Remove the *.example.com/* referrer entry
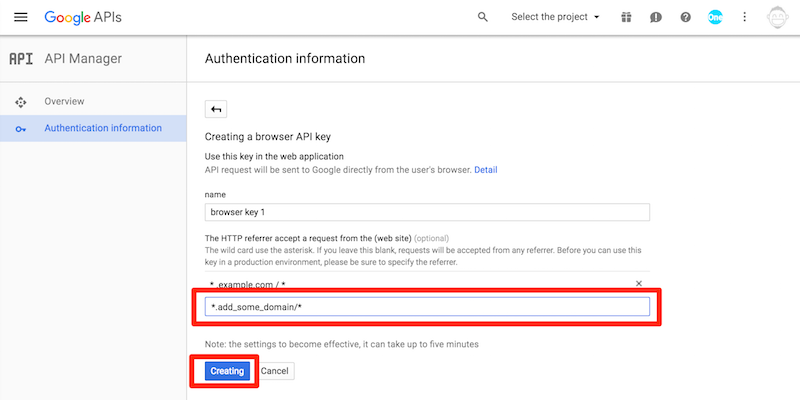800x400 pixels. [639, 283]
